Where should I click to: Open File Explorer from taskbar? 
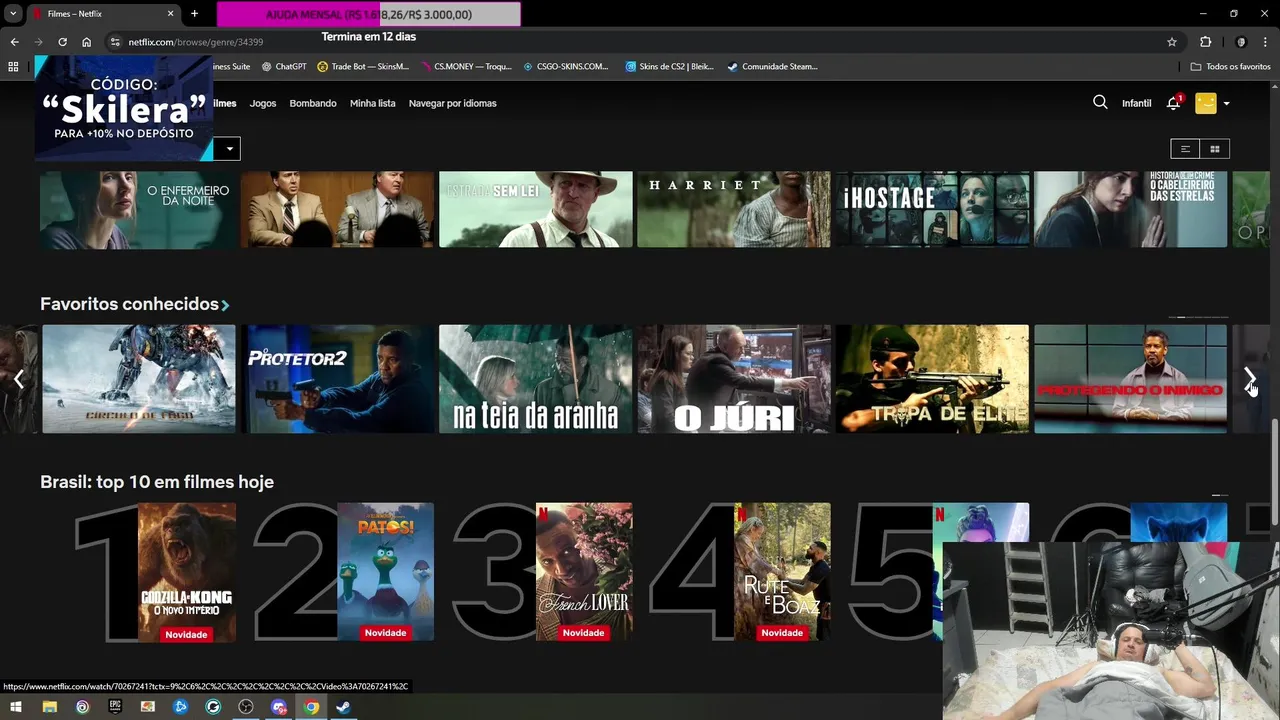tap(49, 707)
